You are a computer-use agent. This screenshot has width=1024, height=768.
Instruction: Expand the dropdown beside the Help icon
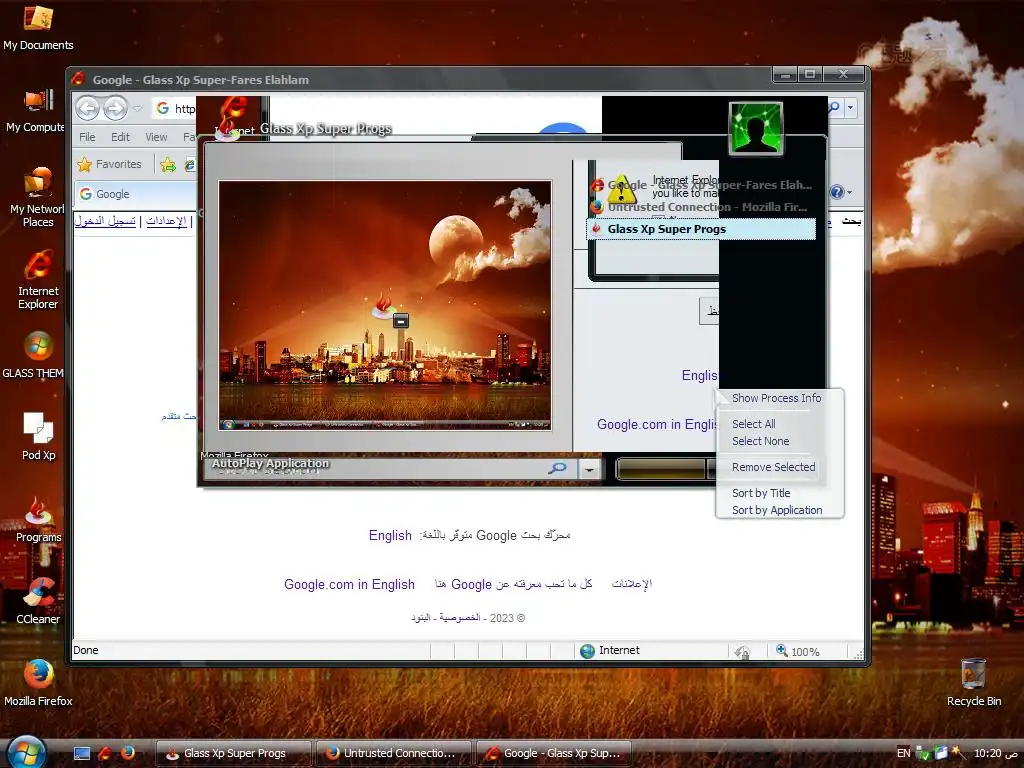tap(849, 193)
